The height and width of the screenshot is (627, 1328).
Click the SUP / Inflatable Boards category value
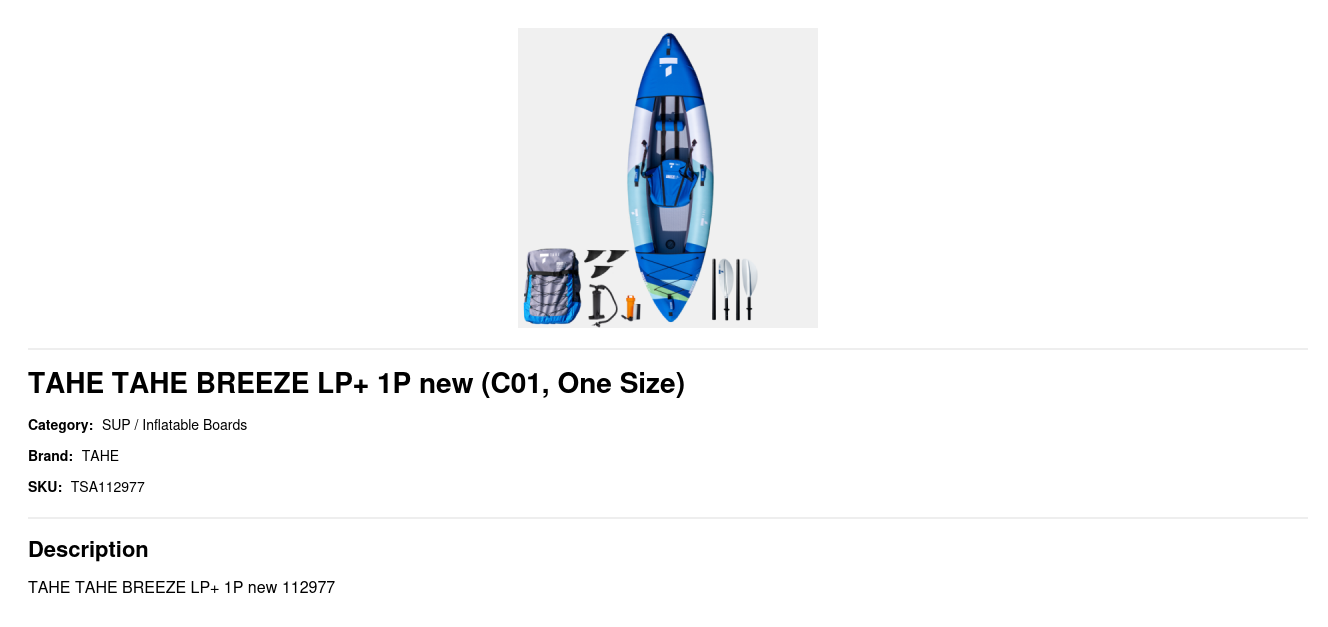(174, 425)
